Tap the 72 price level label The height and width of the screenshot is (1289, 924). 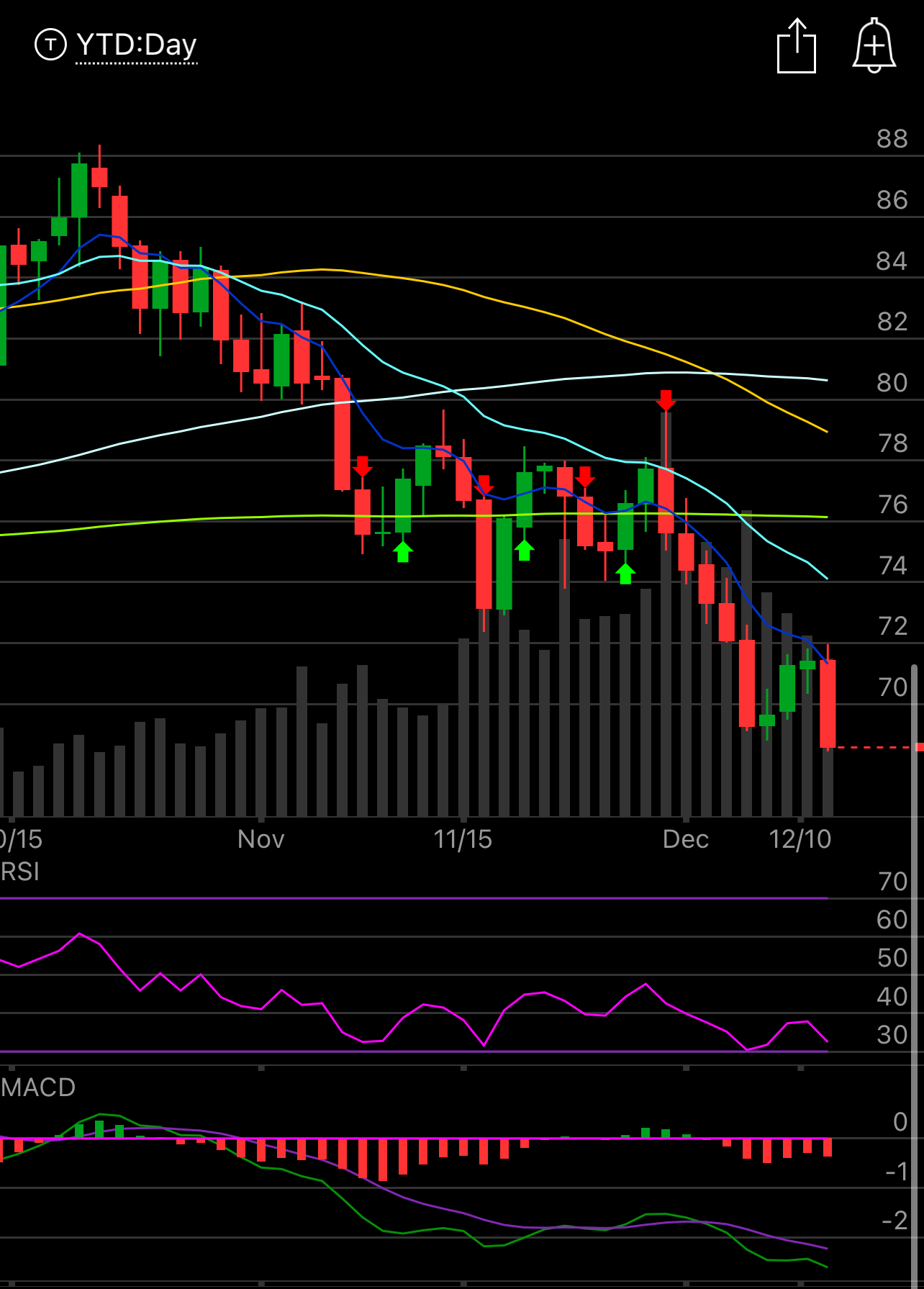pyautogui.click(x=892, y=626)
